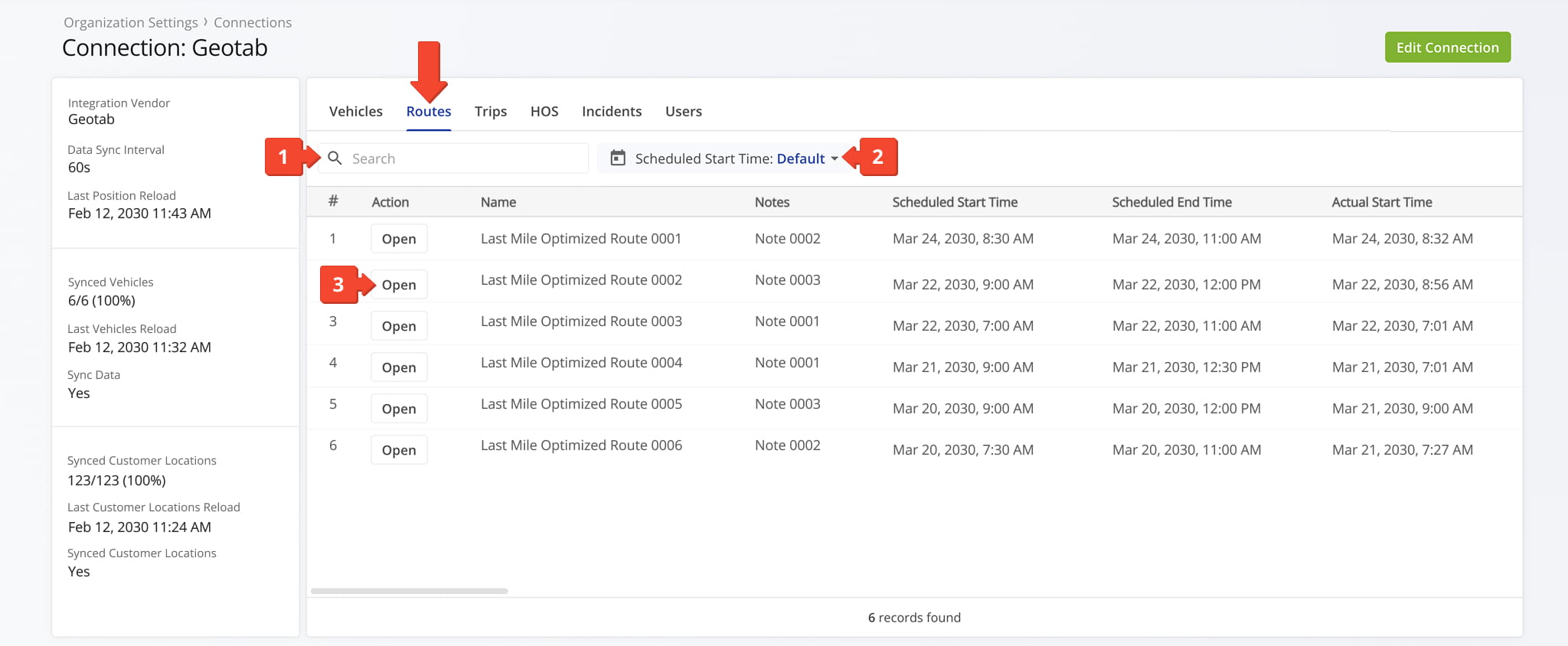This screenshot has height=646, width=1568.
Task: Select the text Last Mile Optimized Route 0005
Action: pyautogui.click(x=581, y=404)
